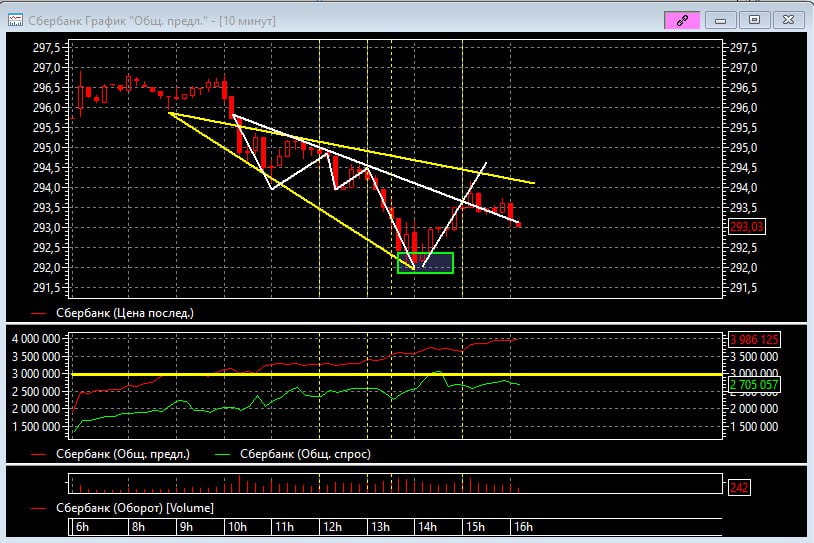
Task: Click the 16h mark on time axis
Action: click(x=522, y=527)
